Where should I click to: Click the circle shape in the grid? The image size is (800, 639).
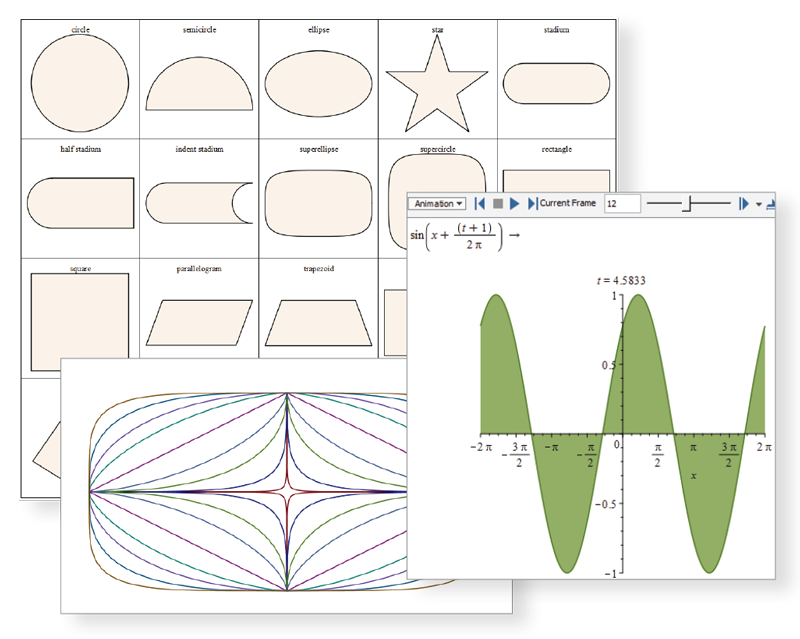click(x=80, y=83)
